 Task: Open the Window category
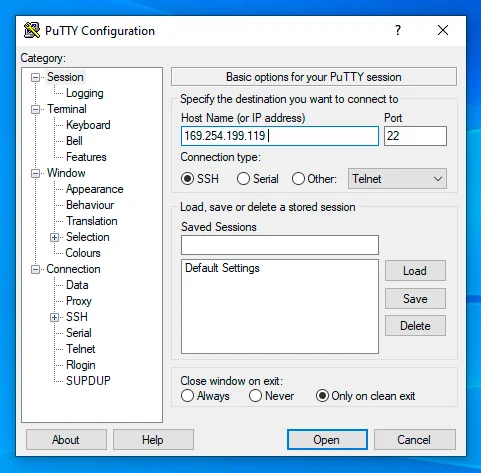click(x=66, y=173)
